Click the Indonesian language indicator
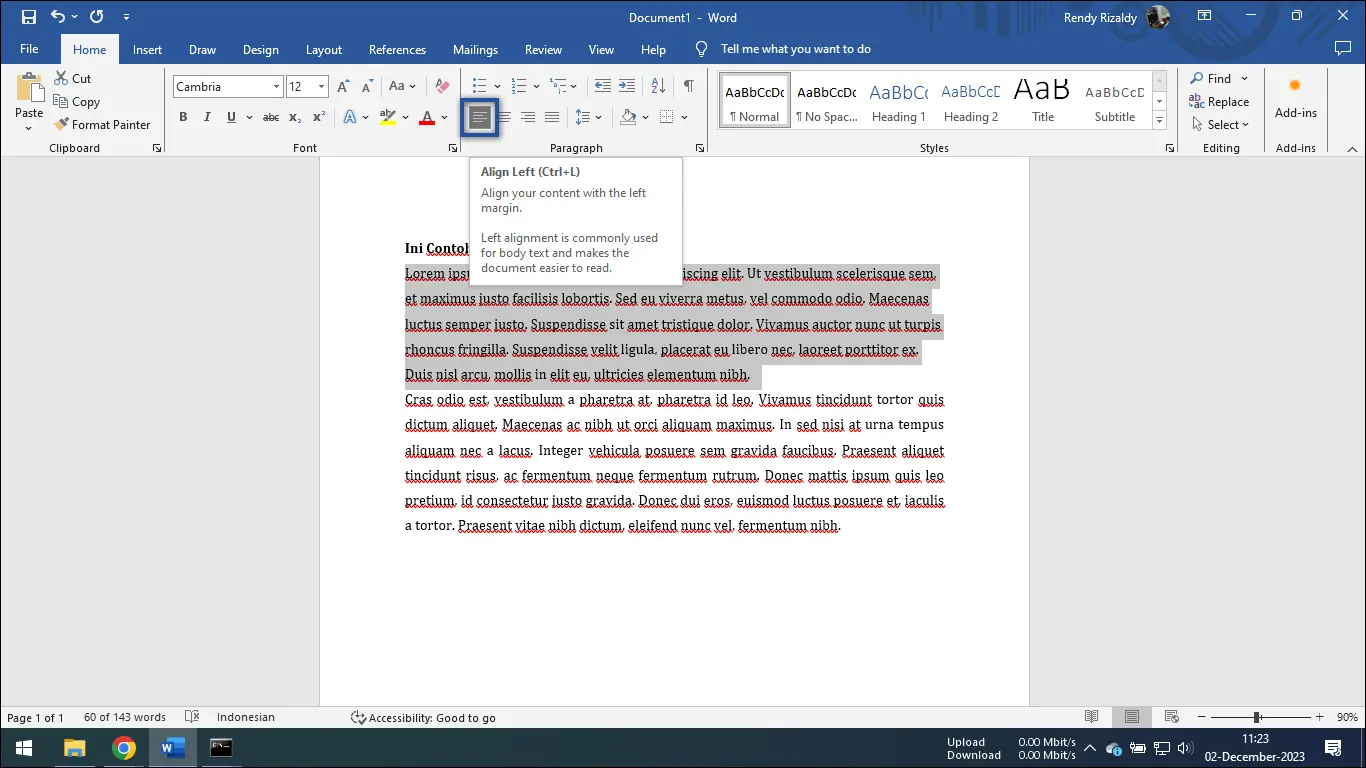The image size is (1366, 768). click(x=243, y=717)
